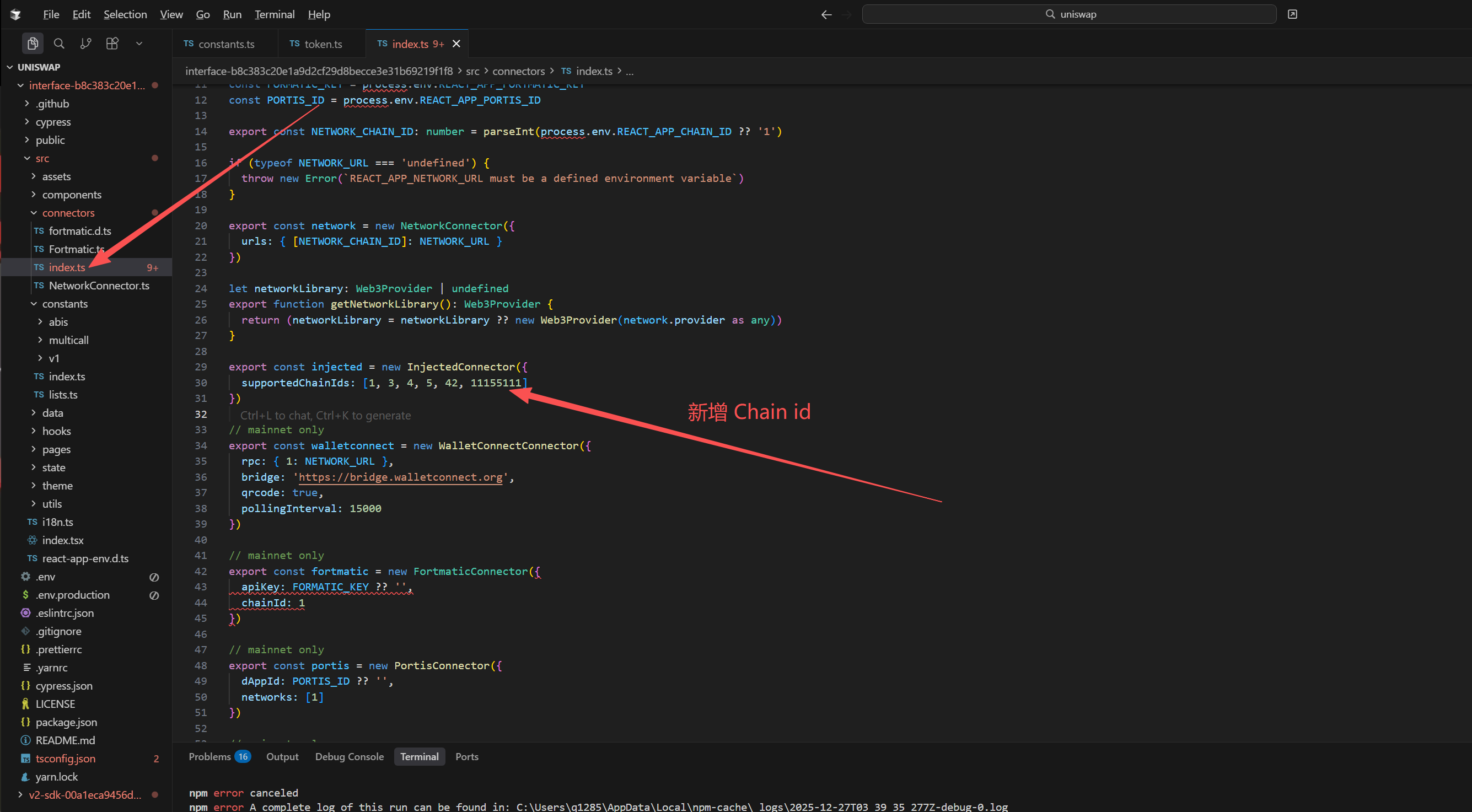
Task: Open the Terminal menu
Action: (x=275, y=14)
